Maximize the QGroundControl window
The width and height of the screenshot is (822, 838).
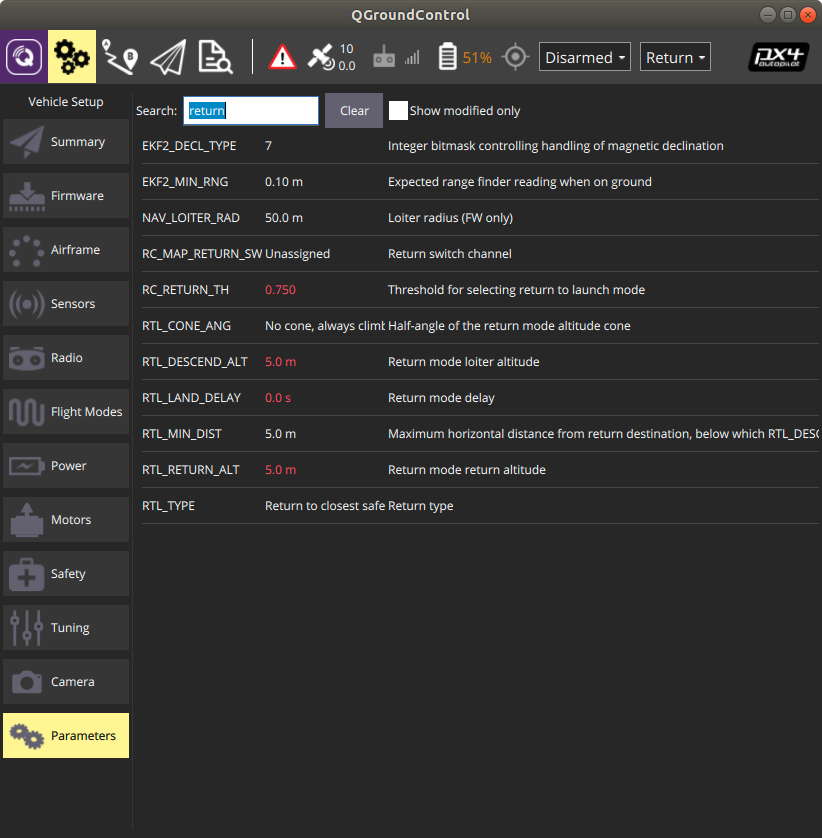(x=788, y=14)
